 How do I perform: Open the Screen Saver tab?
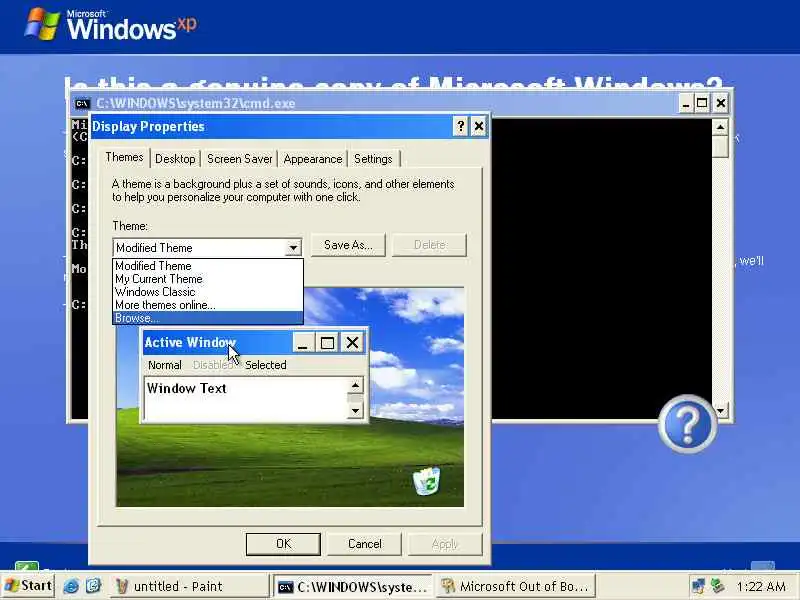point(239,159)
